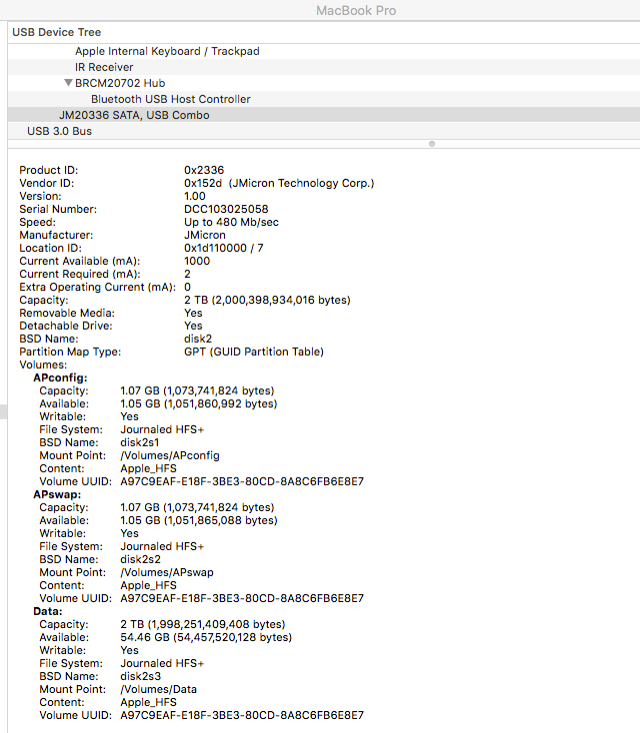
Task: Click the BSD Name value disk2
Action: (x=198, y=339)
